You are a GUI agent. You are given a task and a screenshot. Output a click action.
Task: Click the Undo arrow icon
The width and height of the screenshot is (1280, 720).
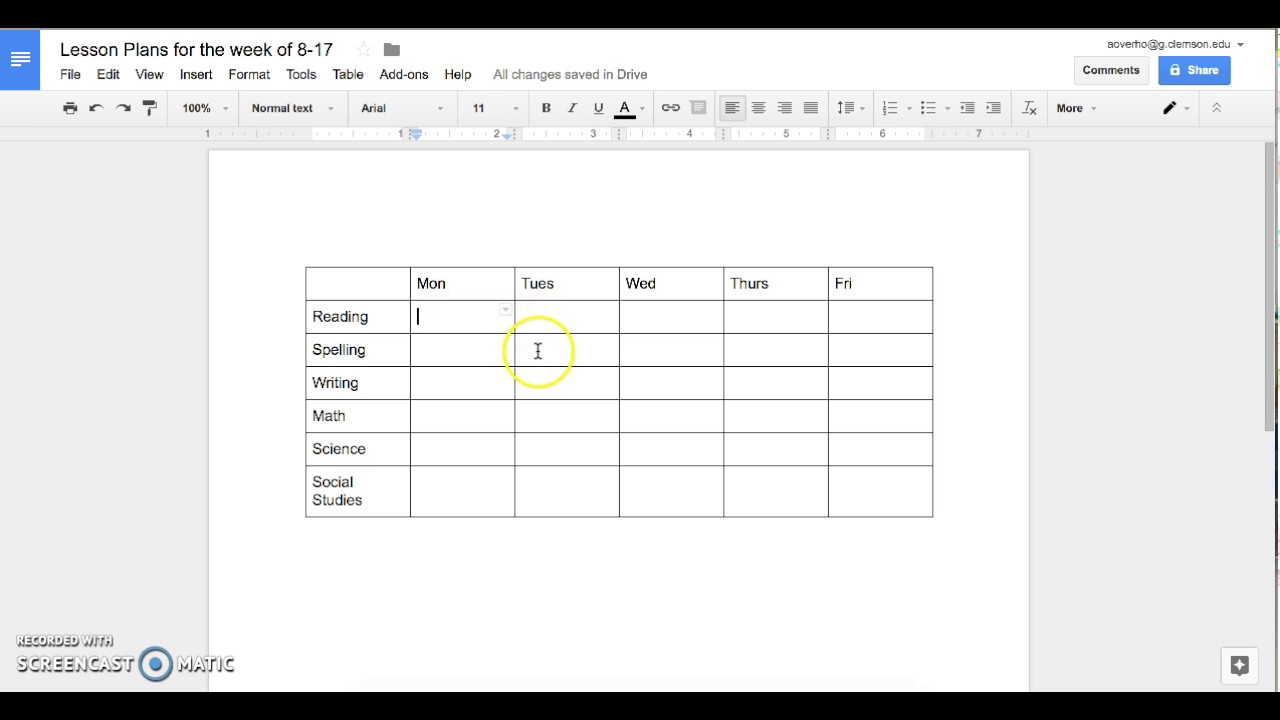pos(96,108)
